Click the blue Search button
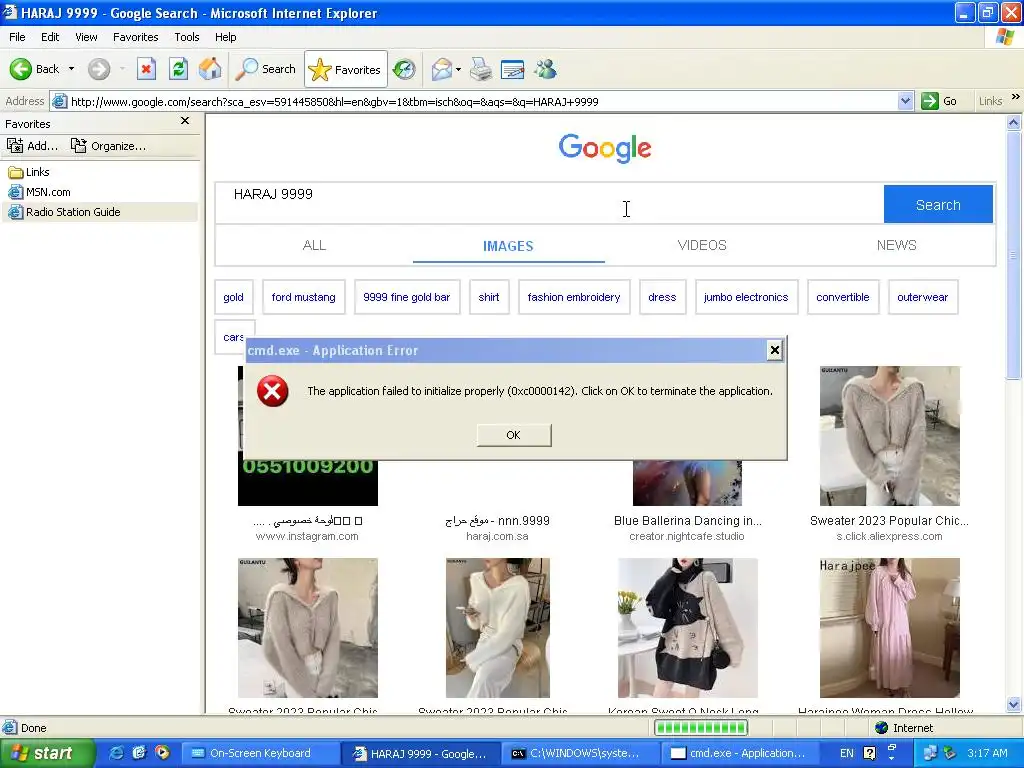Image resolution: width=1024 pixels, height=768 pixels. point(938,204)
